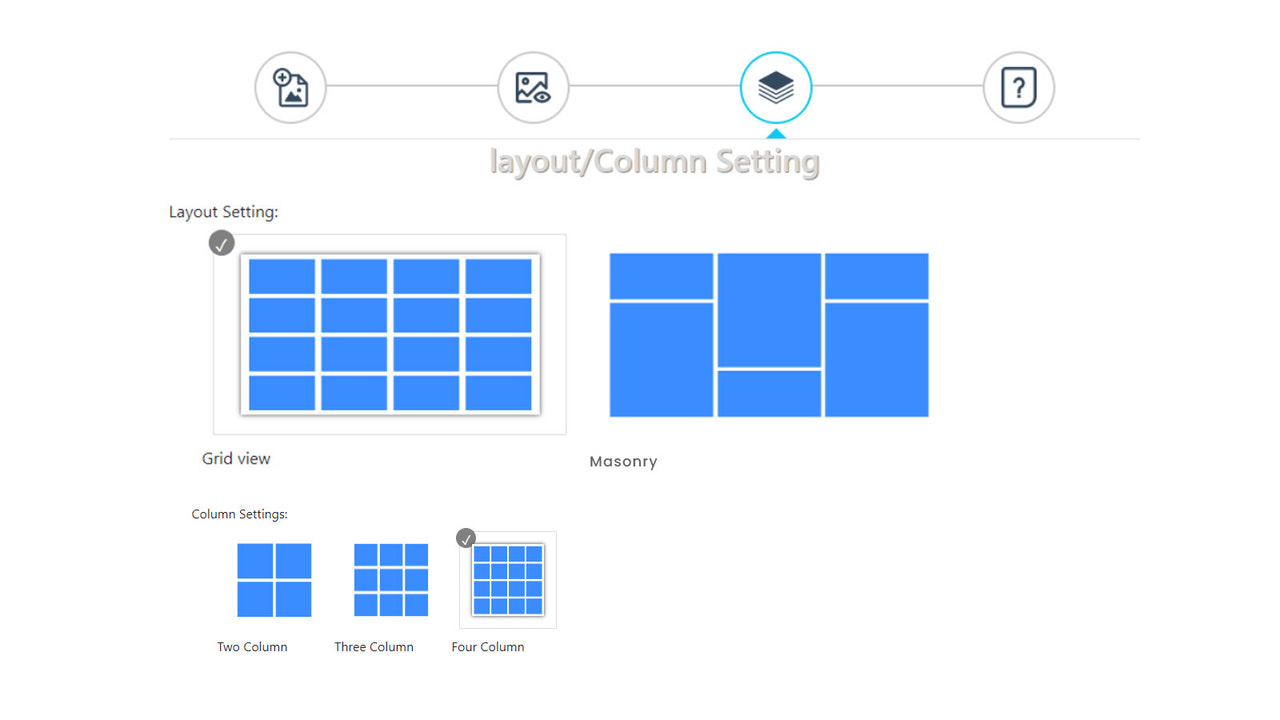Click the Masonry layout preview image

[x=767, y=335]
